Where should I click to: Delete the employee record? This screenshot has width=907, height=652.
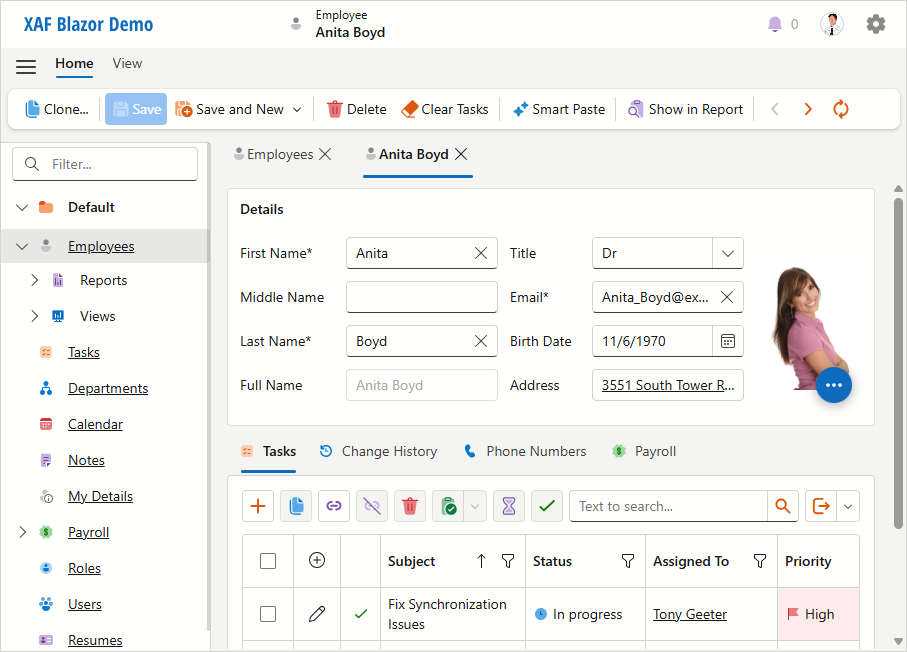(357, 109)
